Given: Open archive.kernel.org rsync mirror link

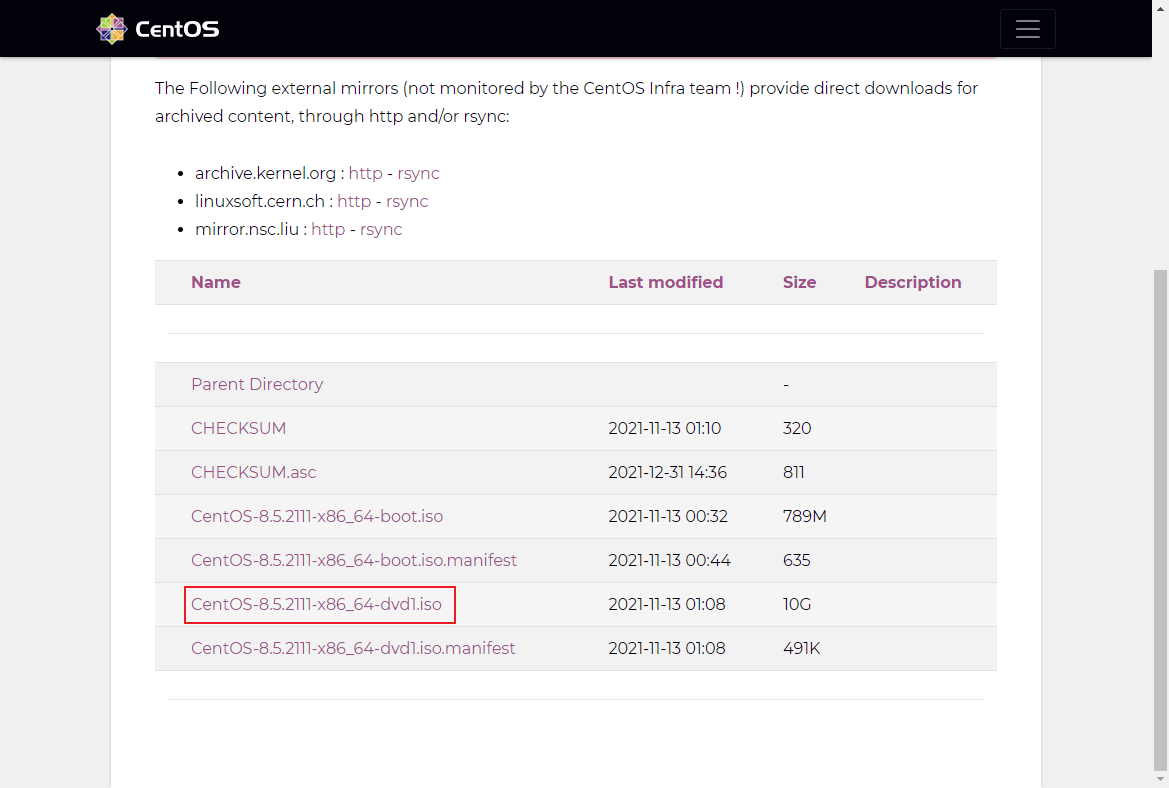Looking at the screenshot, I should (x=418, y=173).
